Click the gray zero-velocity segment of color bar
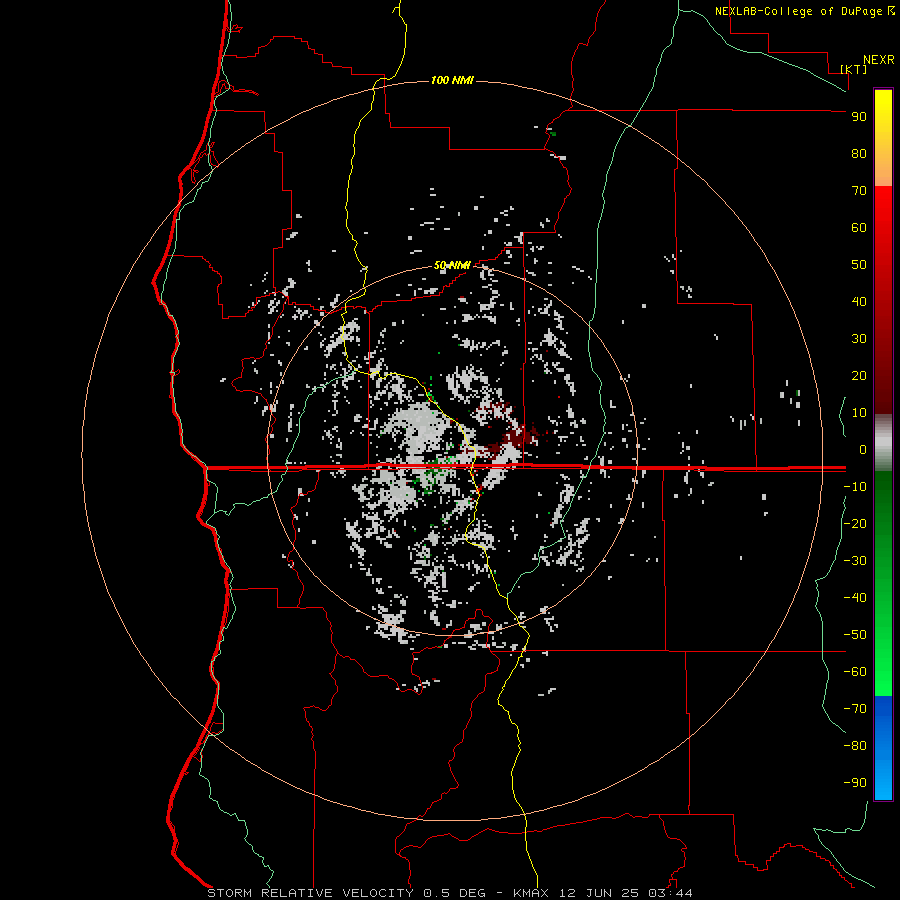 883,443
